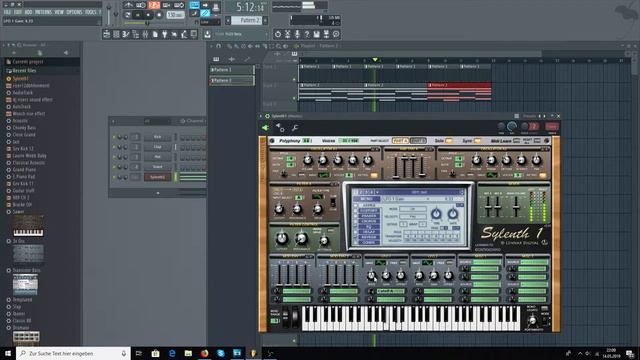The image size is (640, 360).
Task: Click the record button in transport
Action: coord(159,15)
